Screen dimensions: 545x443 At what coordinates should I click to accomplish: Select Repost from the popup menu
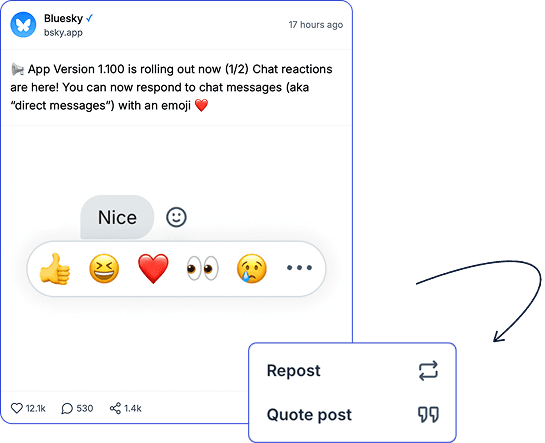click(352, 371)
